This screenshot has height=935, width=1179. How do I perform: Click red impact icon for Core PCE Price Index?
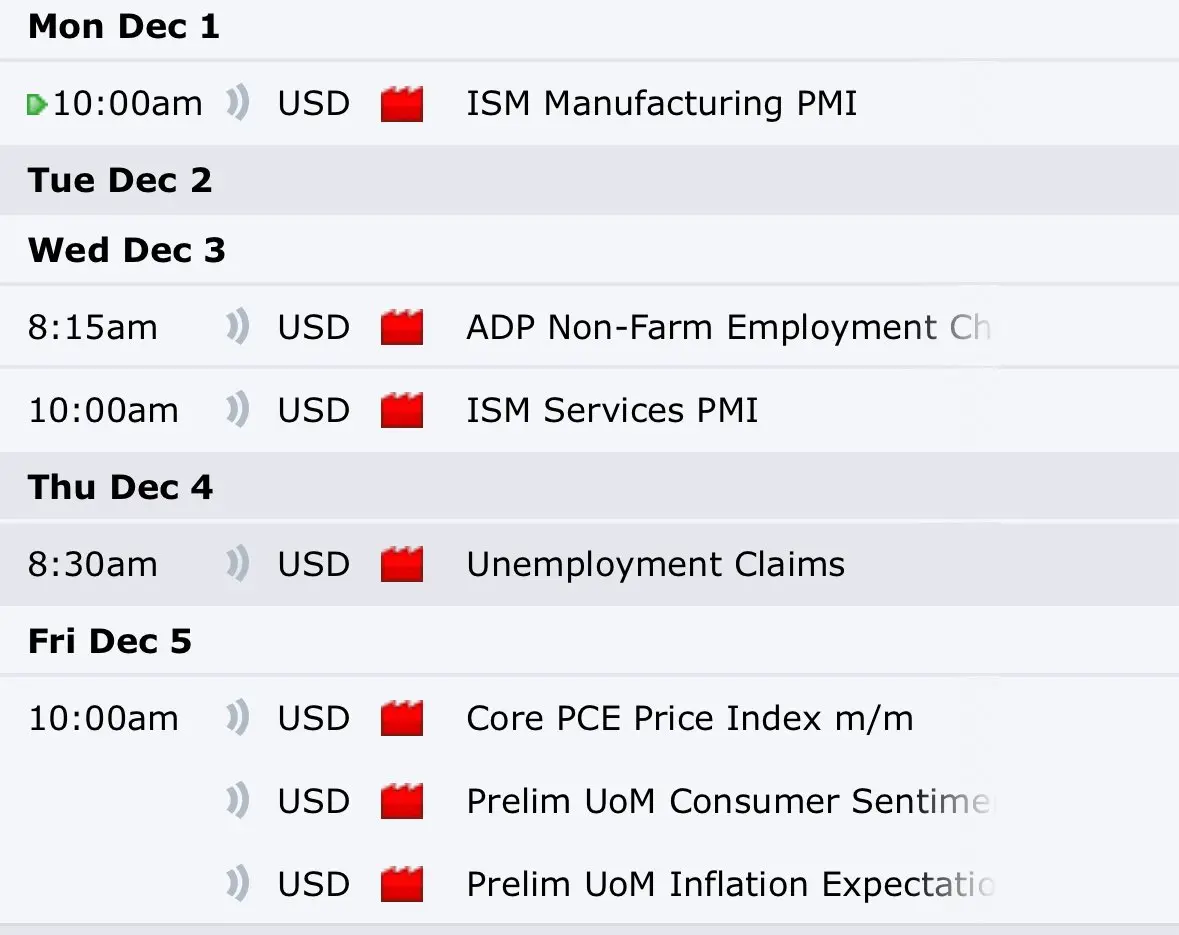[x=402, y=719]
